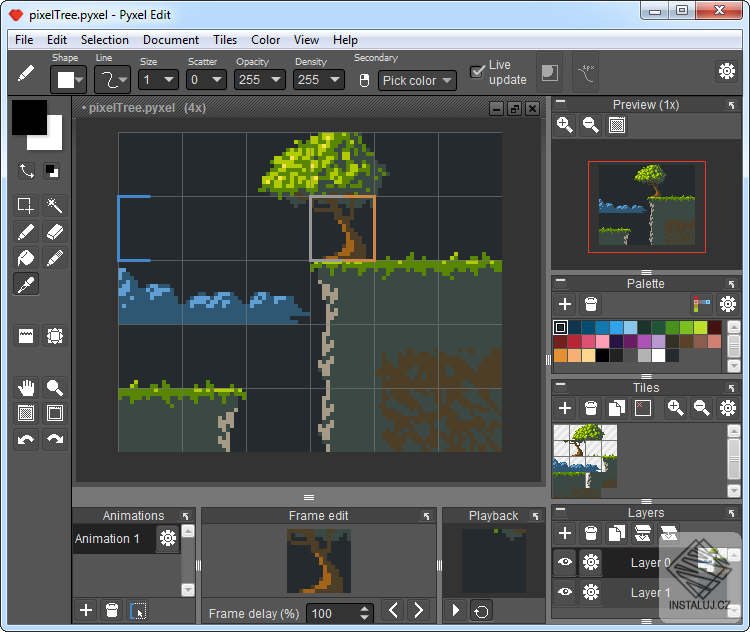Zoom in the Preview panel

pos(565,125)
